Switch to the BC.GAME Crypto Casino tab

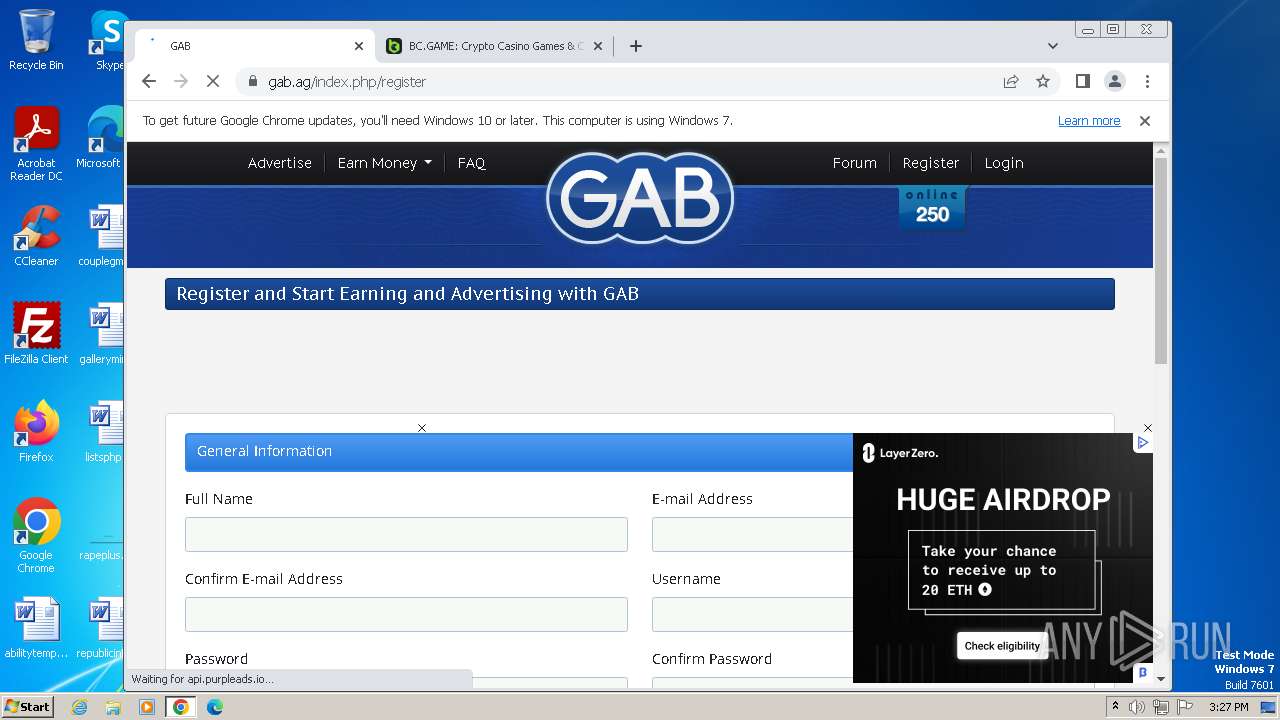tap(494, 46)
